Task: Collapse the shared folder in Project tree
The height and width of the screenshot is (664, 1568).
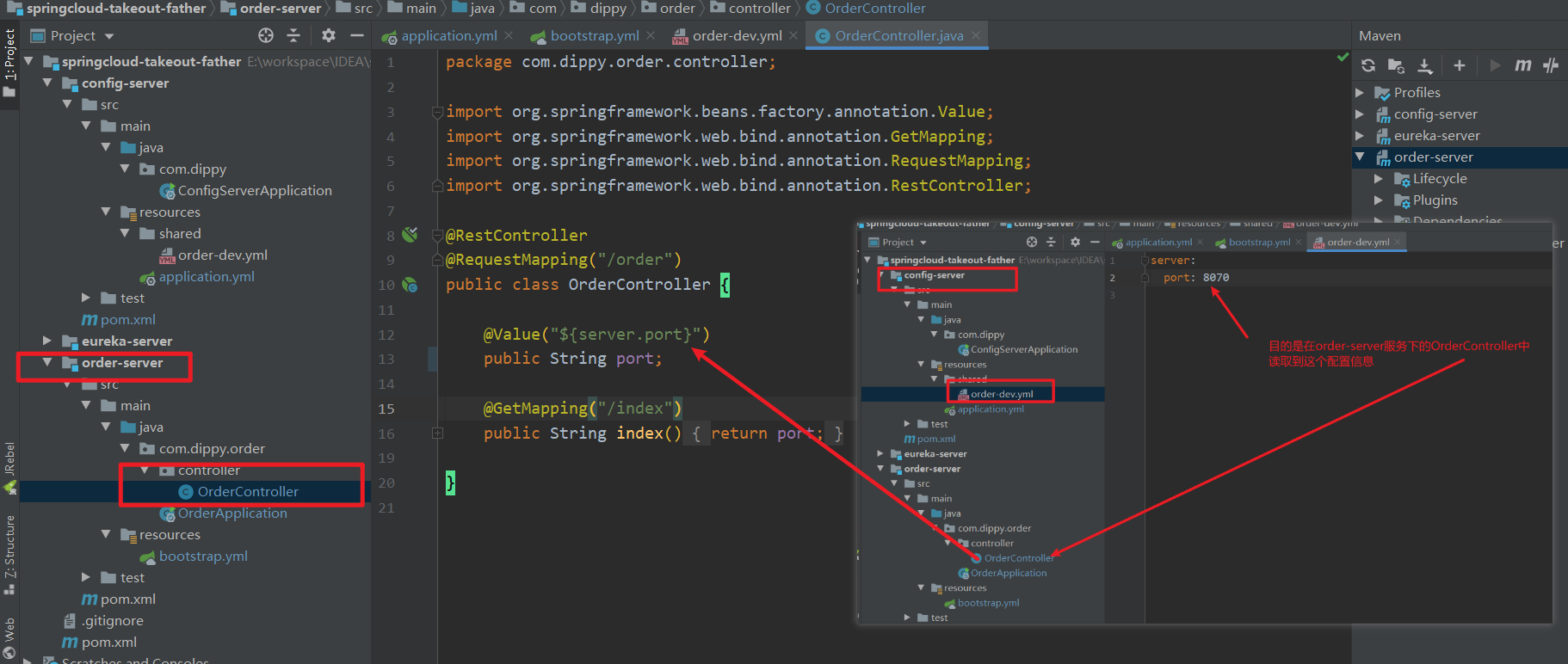Action: pyautogui.click(x=125, y=233)
